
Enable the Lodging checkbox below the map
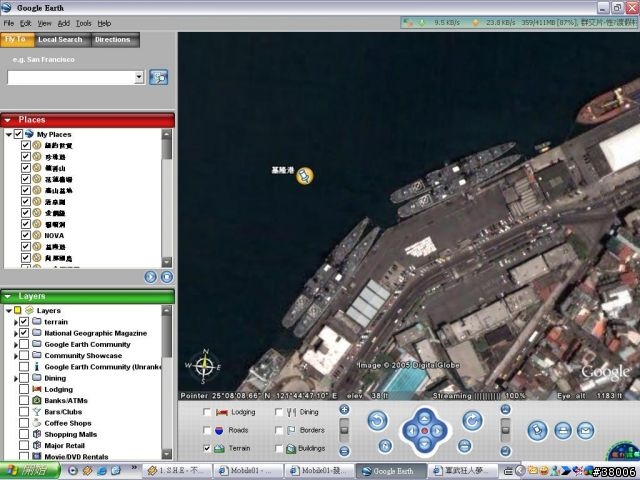pos(207,412)
